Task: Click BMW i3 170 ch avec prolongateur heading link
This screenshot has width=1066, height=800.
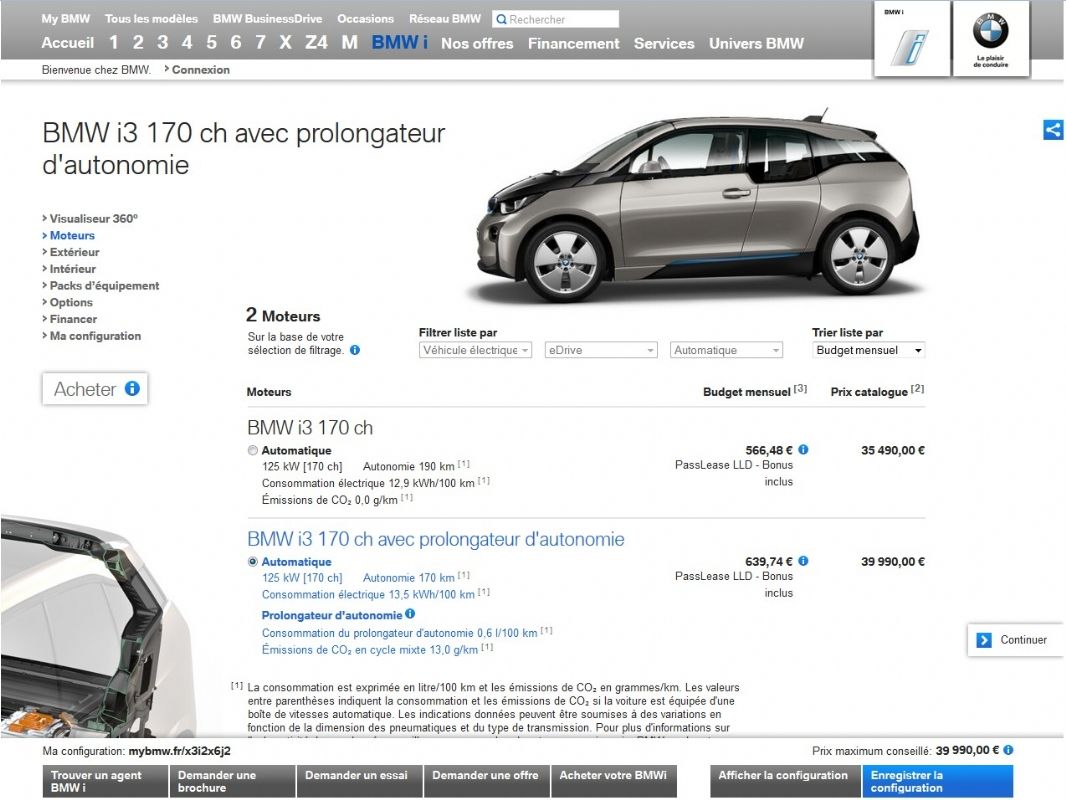Action: point(436,539)
